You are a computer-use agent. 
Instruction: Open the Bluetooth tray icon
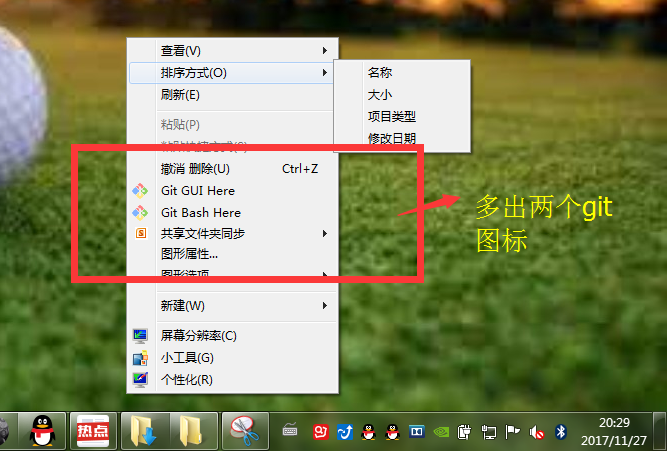[x=561, y=432]
